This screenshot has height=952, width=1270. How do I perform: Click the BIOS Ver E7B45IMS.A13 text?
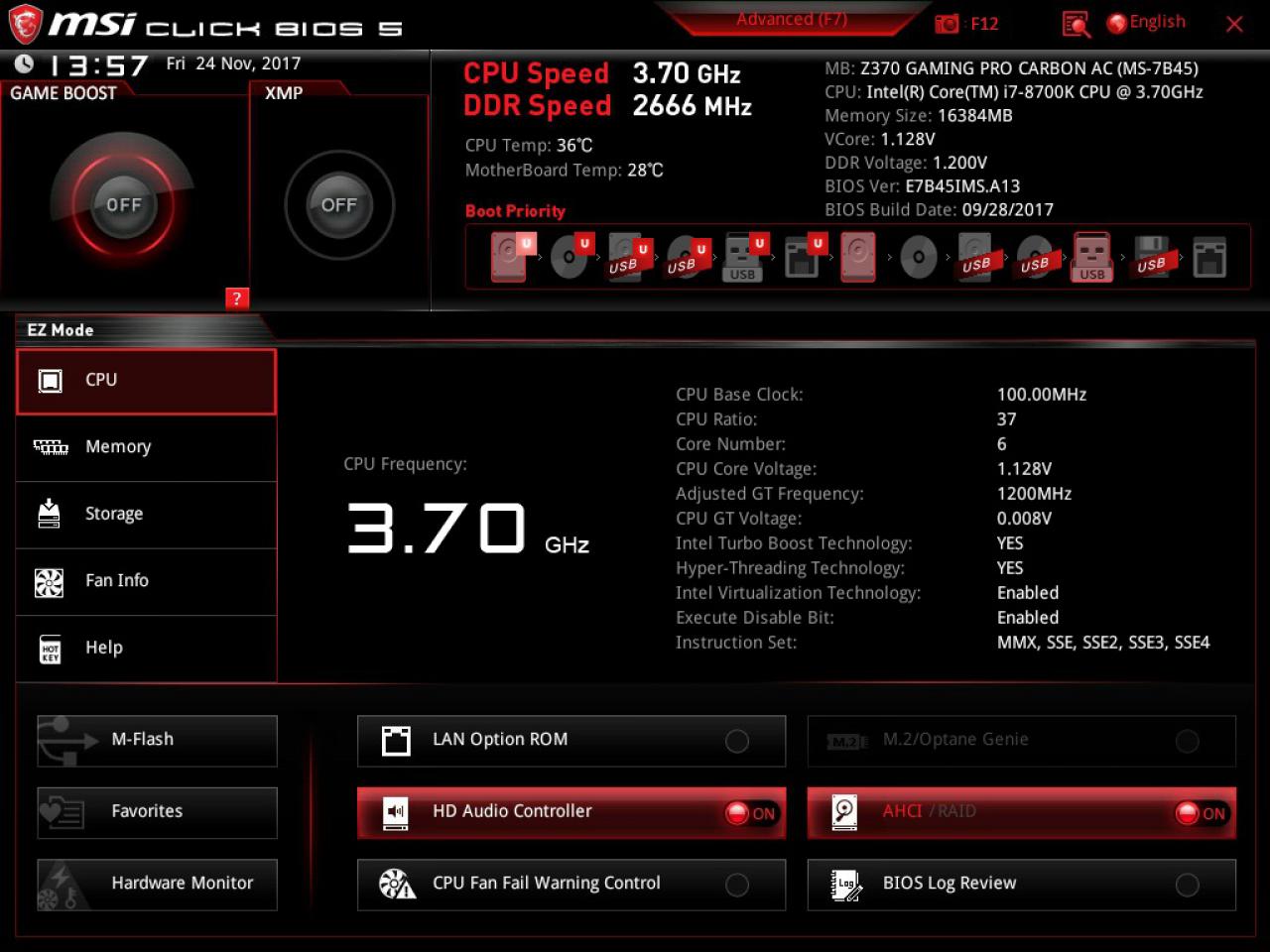pos(922,186)
